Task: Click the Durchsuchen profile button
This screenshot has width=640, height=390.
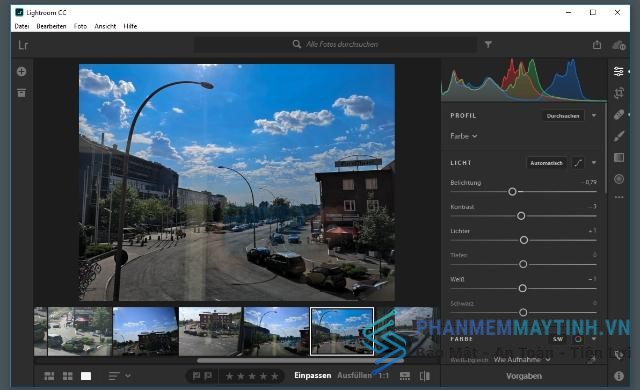Action: pyautogui.click(x=563, y=116)
